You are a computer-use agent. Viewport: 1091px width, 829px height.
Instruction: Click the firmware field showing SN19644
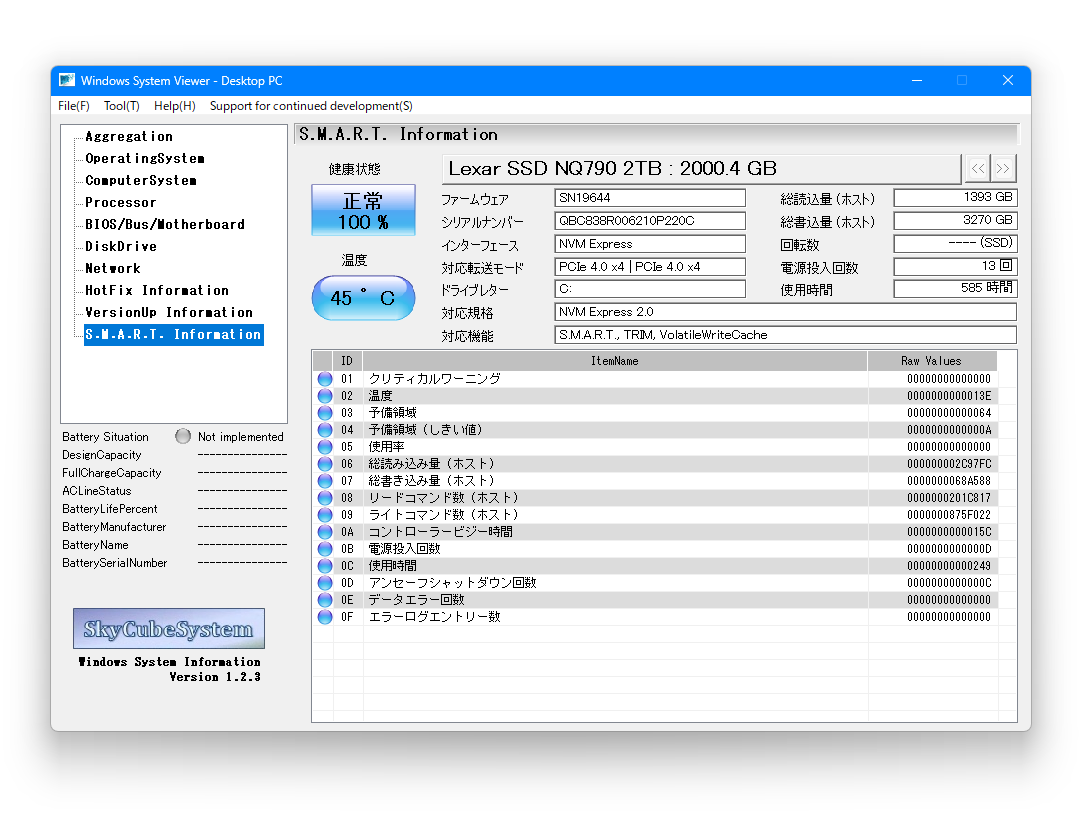point(649,197)
